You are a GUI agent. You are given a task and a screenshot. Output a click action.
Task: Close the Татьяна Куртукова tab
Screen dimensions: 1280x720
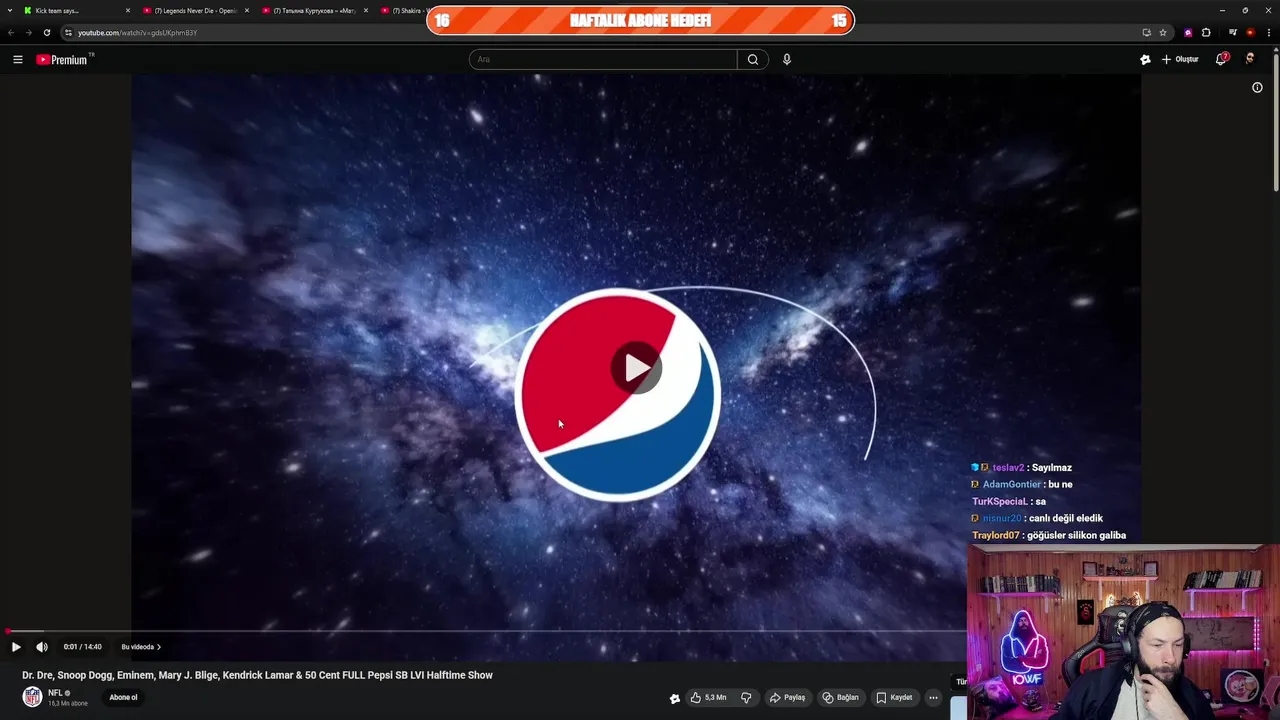coord(366,11)
